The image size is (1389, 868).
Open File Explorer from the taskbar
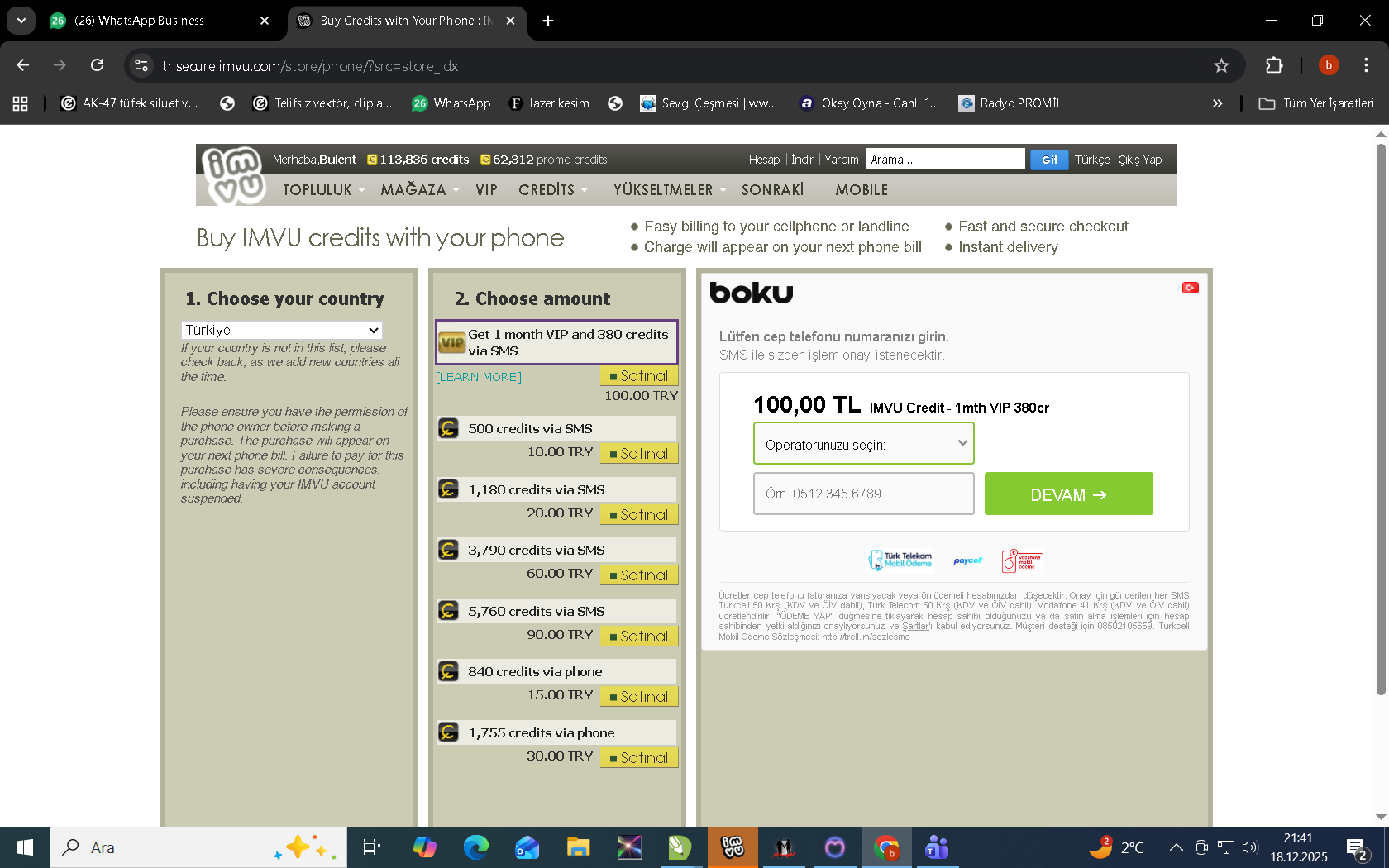tap(578, 847)
